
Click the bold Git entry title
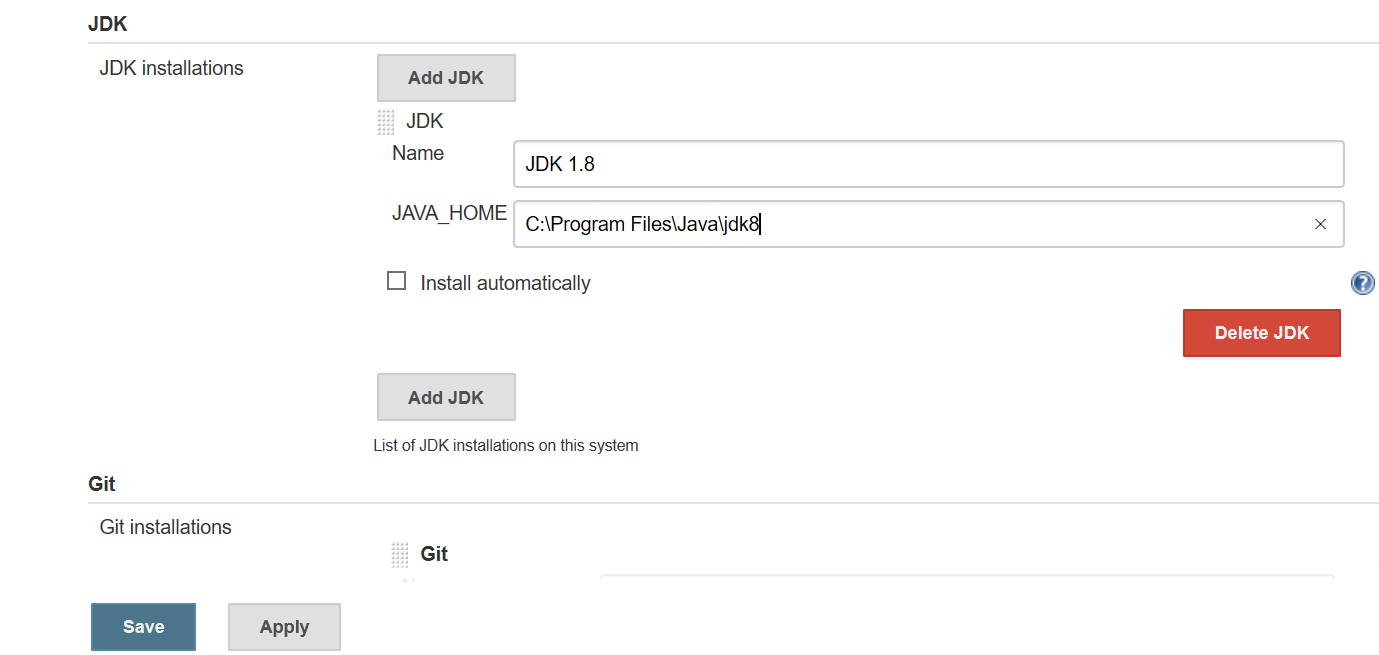coord(434,554)
